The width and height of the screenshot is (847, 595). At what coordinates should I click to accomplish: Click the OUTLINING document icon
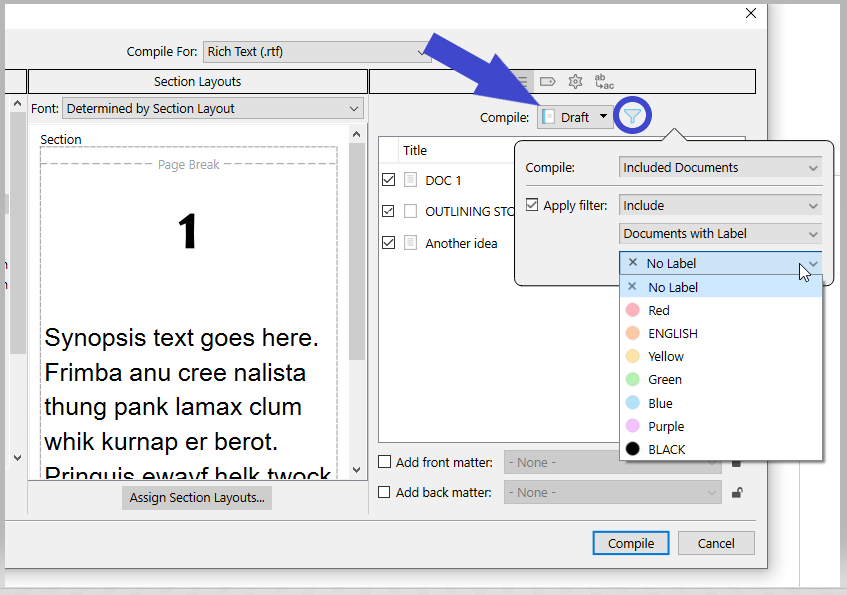(411, 211)
